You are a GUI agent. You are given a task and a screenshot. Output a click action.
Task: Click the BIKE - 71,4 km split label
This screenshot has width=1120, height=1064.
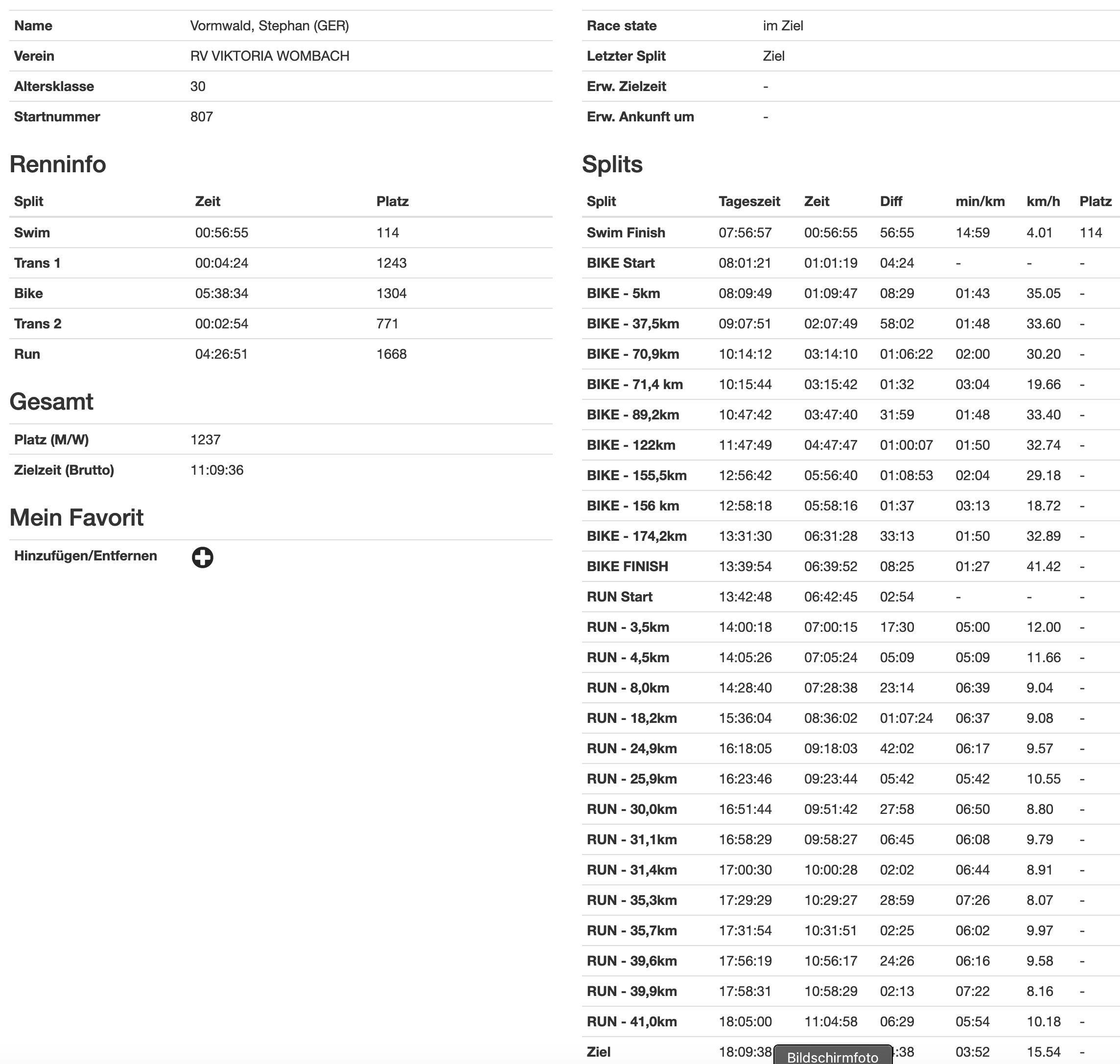click(x=635, y=384)
